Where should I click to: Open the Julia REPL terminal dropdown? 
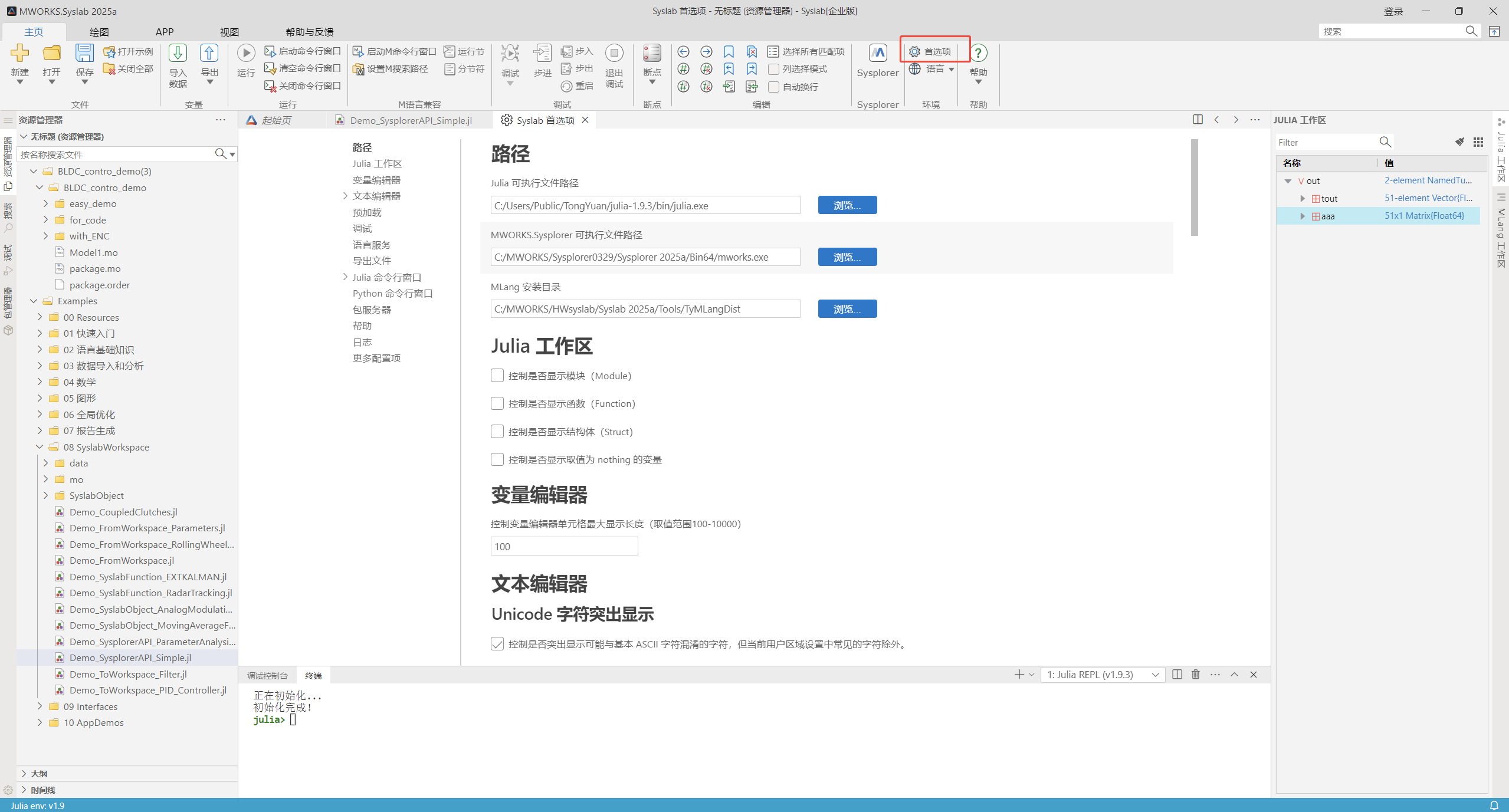point(1103,675)
